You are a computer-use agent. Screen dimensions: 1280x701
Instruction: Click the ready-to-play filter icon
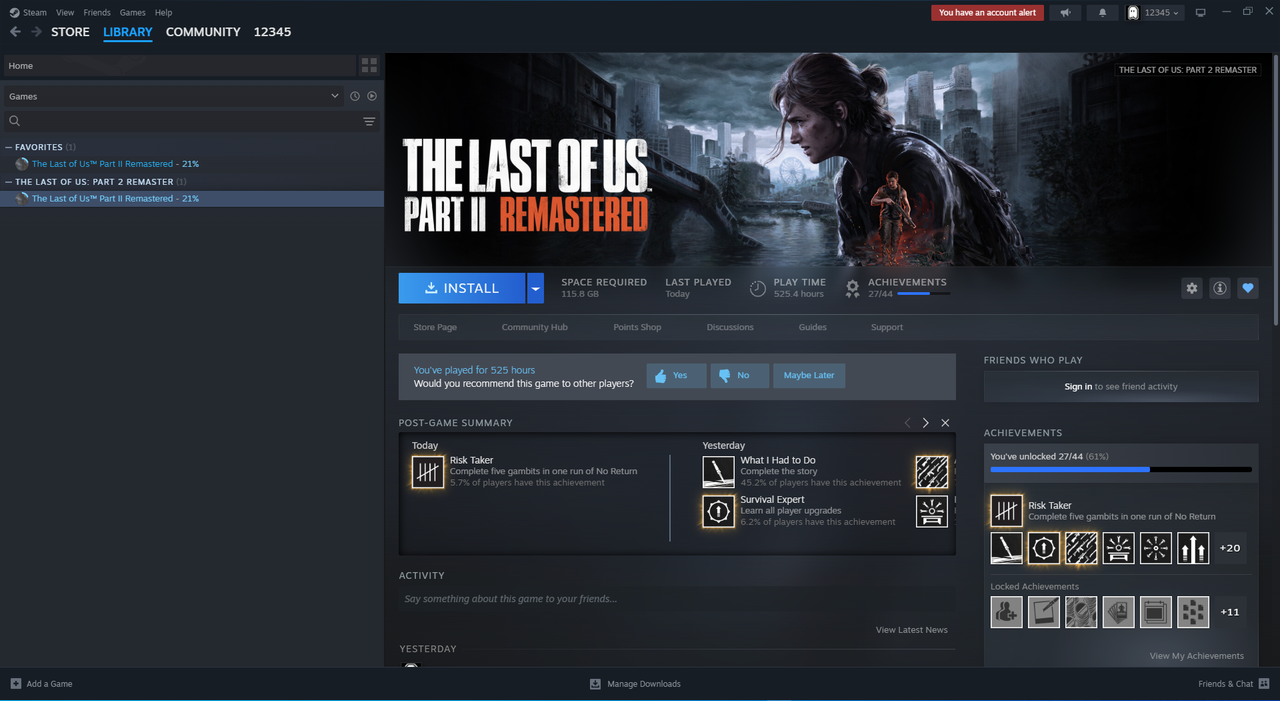pos(372,96)
